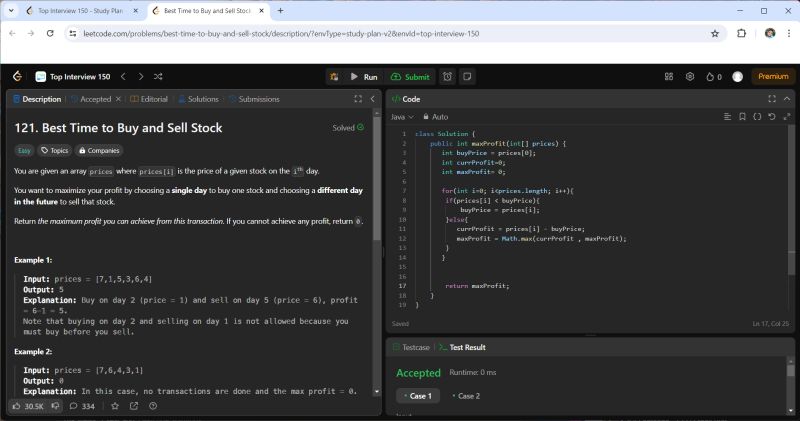Go to next problem arrow
800x421 pixels.
(x=141, y=77)
